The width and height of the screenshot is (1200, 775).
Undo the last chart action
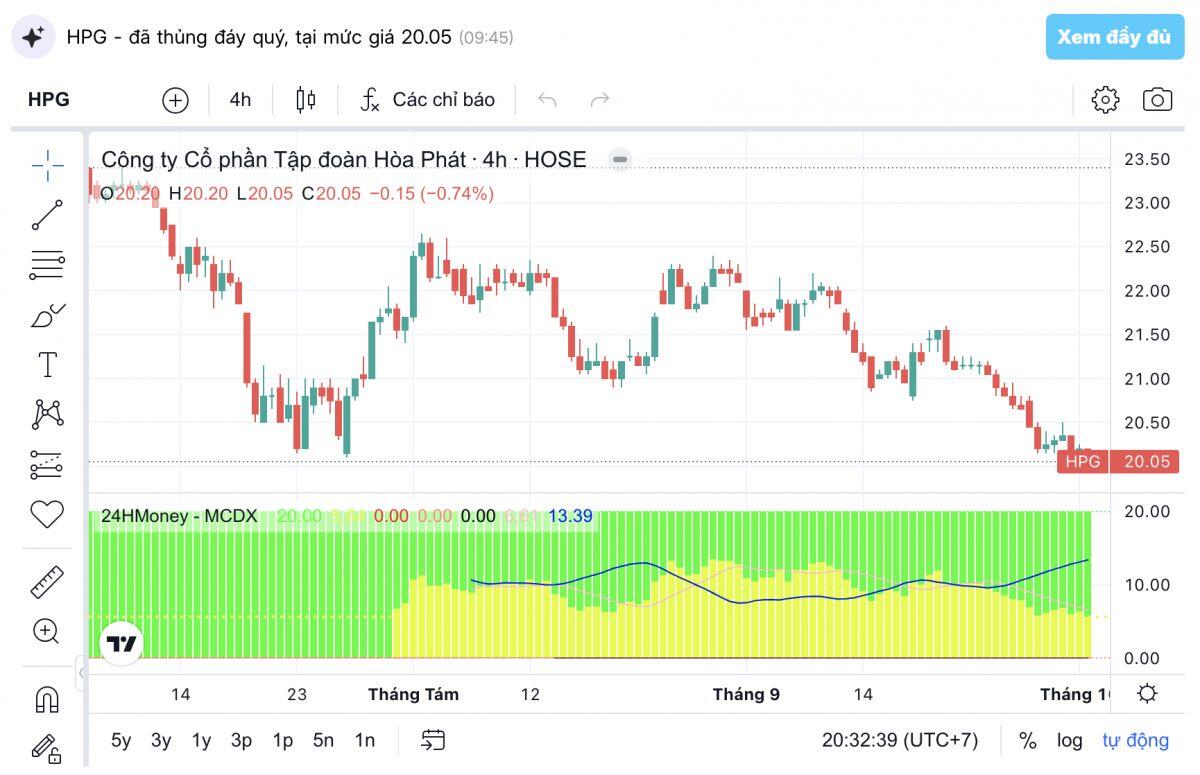click(x=547, y=100)
